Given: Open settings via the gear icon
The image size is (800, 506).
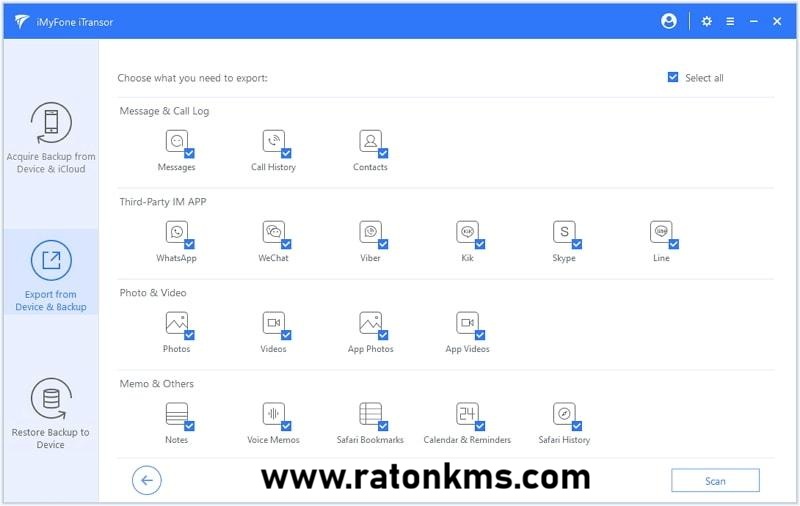Looking at the screenshot, I should 707,21.
